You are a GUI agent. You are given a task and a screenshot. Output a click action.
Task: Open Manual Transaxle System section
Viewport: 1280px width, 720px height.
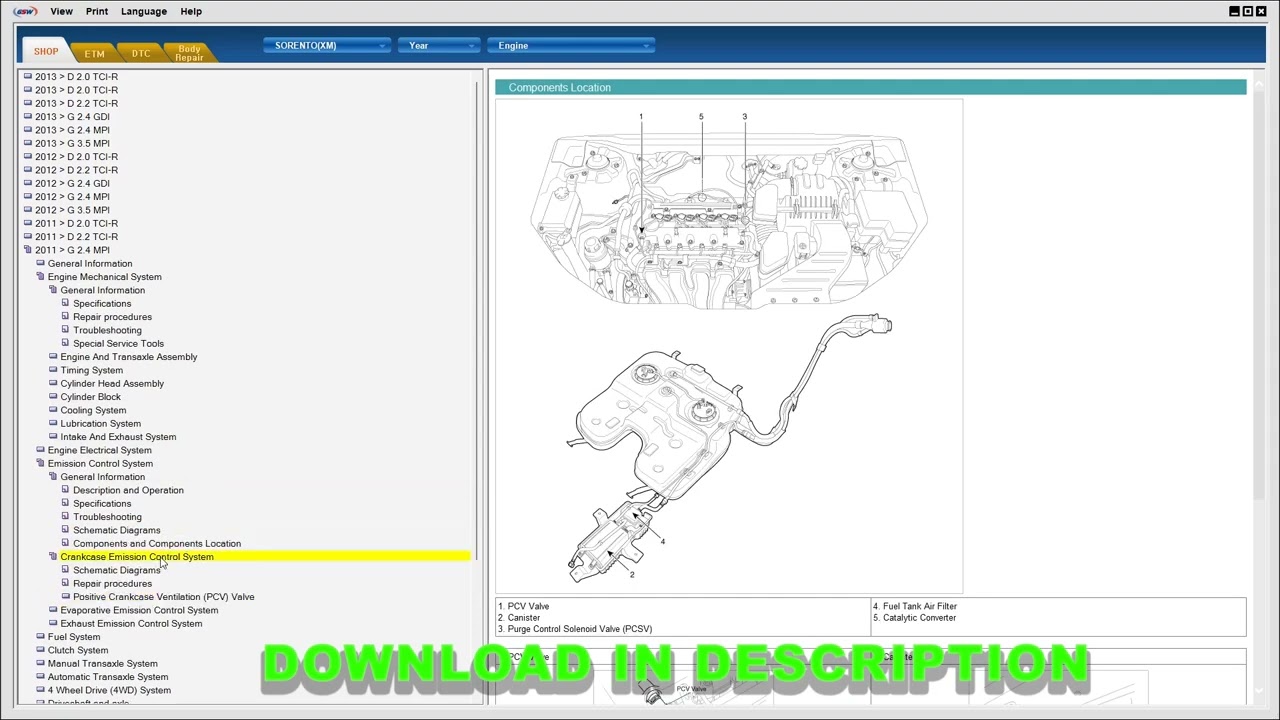(x=102, y=664)
